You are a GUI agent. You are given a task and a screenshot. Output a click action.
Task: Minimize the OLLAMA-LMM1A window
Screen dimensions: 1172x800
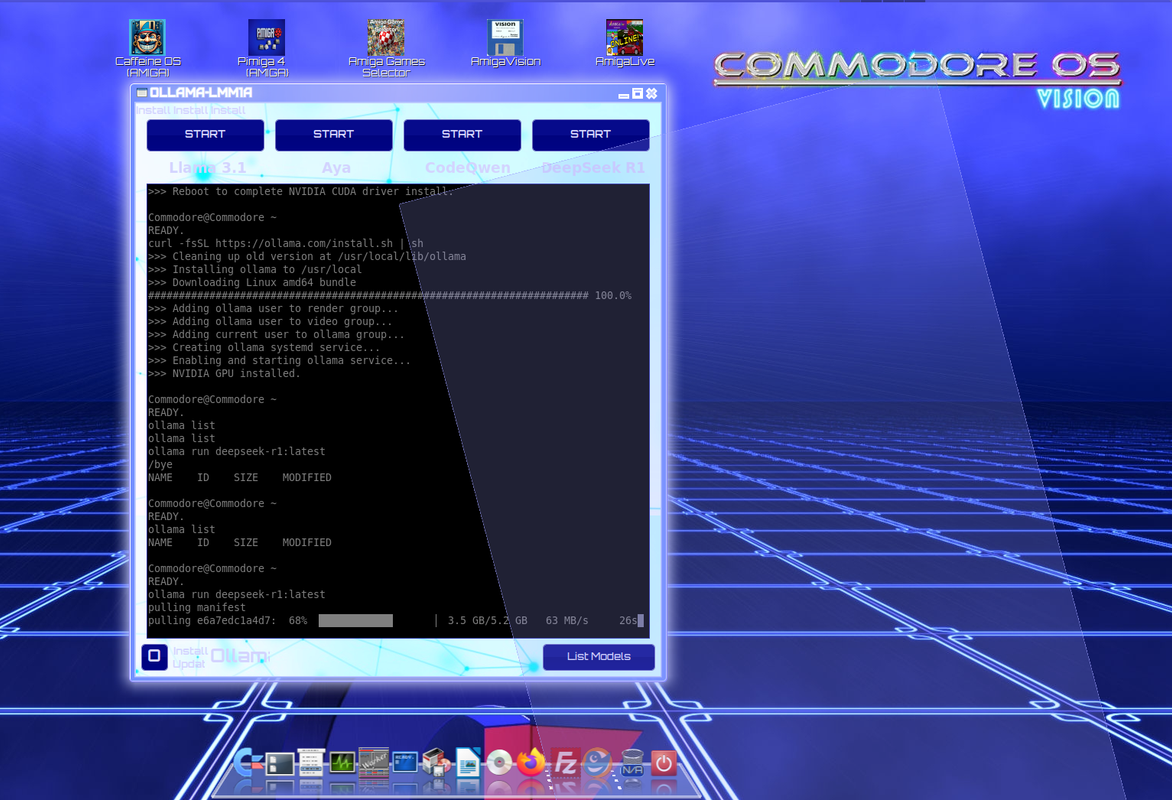coord(624,95)
